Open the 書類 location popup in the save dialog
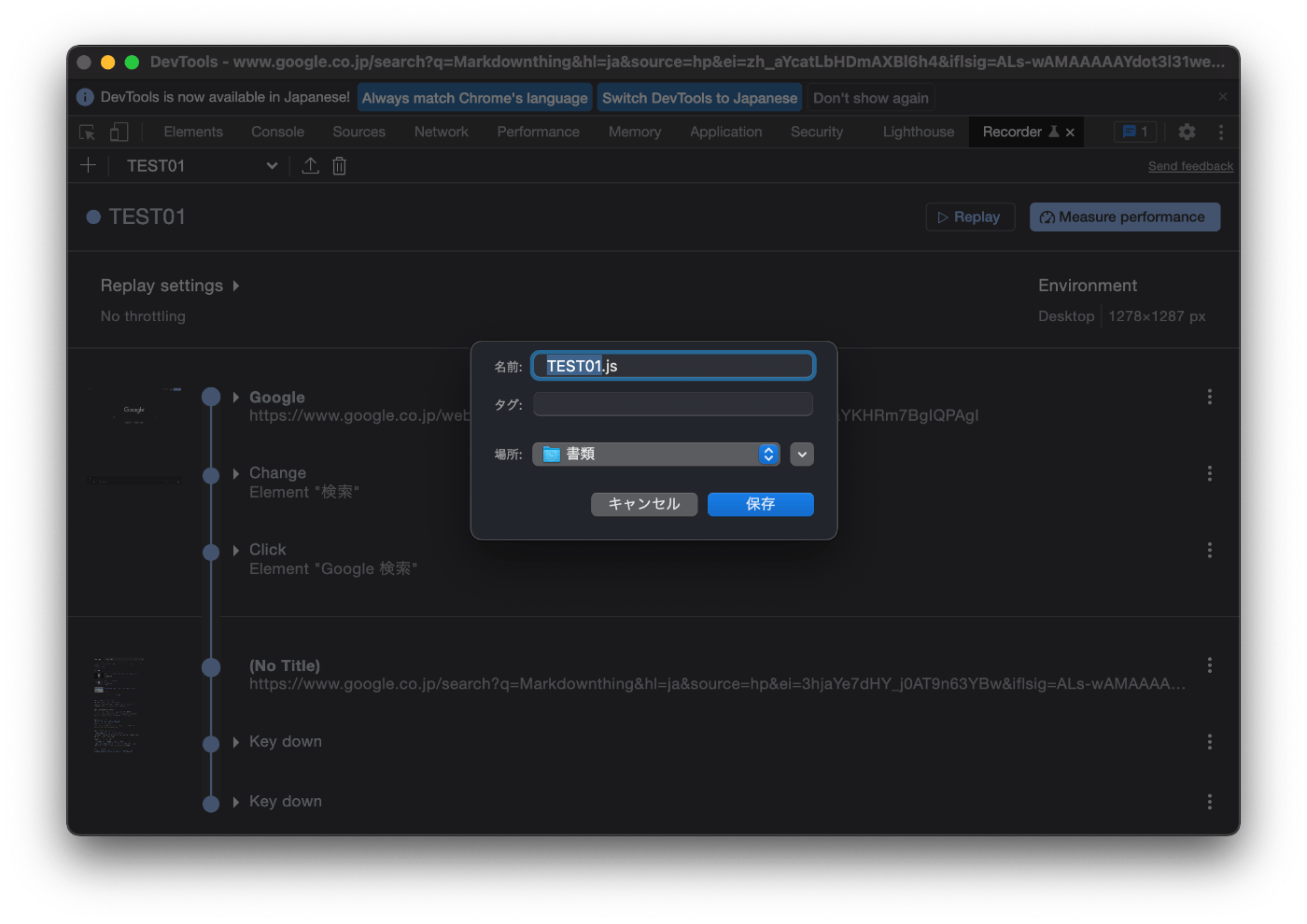Viewport: 1307px width, 924px height. tap(656, 454)
